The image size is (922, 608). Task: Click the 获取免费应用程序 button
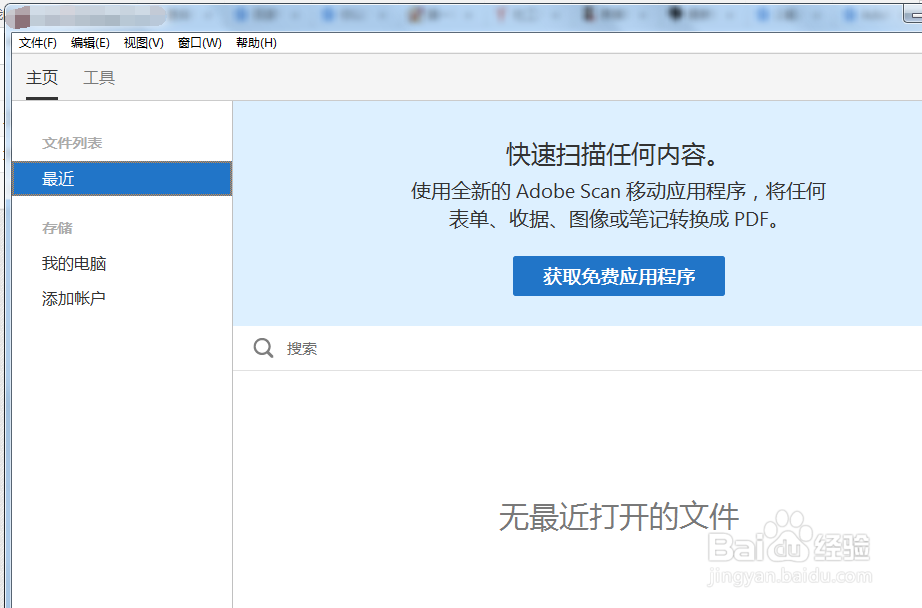(619, 276)
